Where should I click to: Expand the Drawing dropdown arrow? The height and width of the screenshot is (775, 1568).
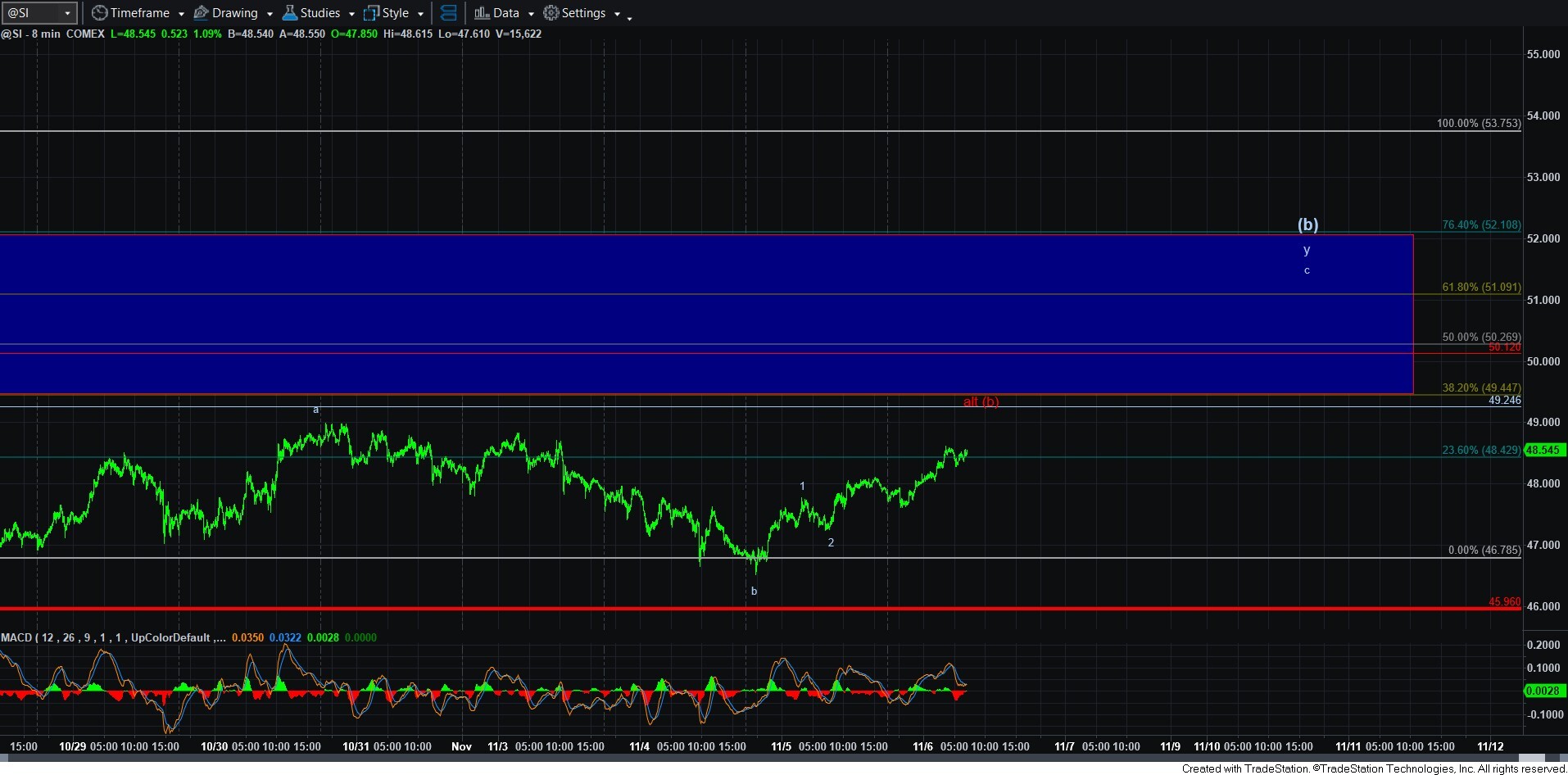pos(270,14)
